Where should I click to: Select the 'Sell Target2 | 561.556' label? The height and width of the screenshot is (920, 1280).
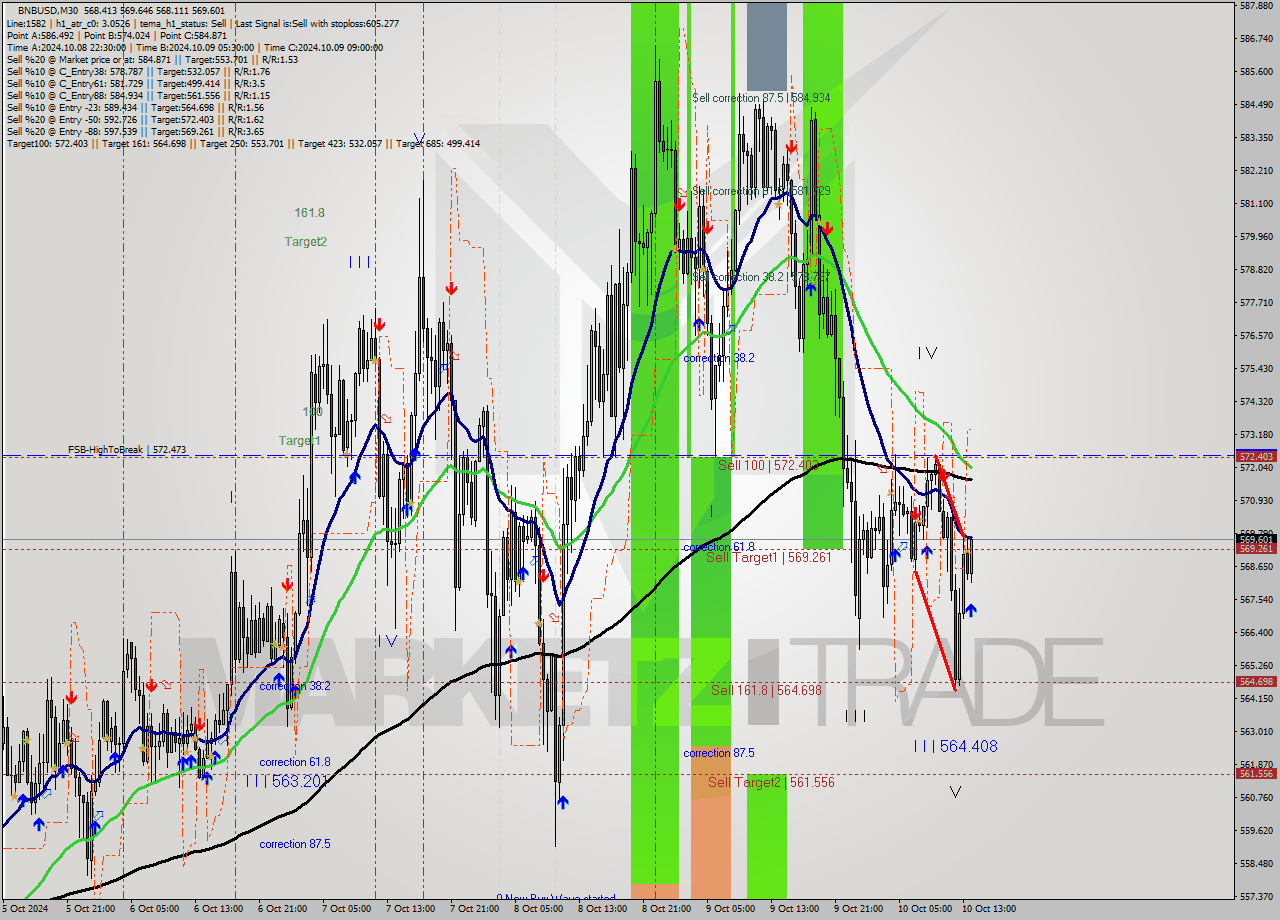[771, 782]
